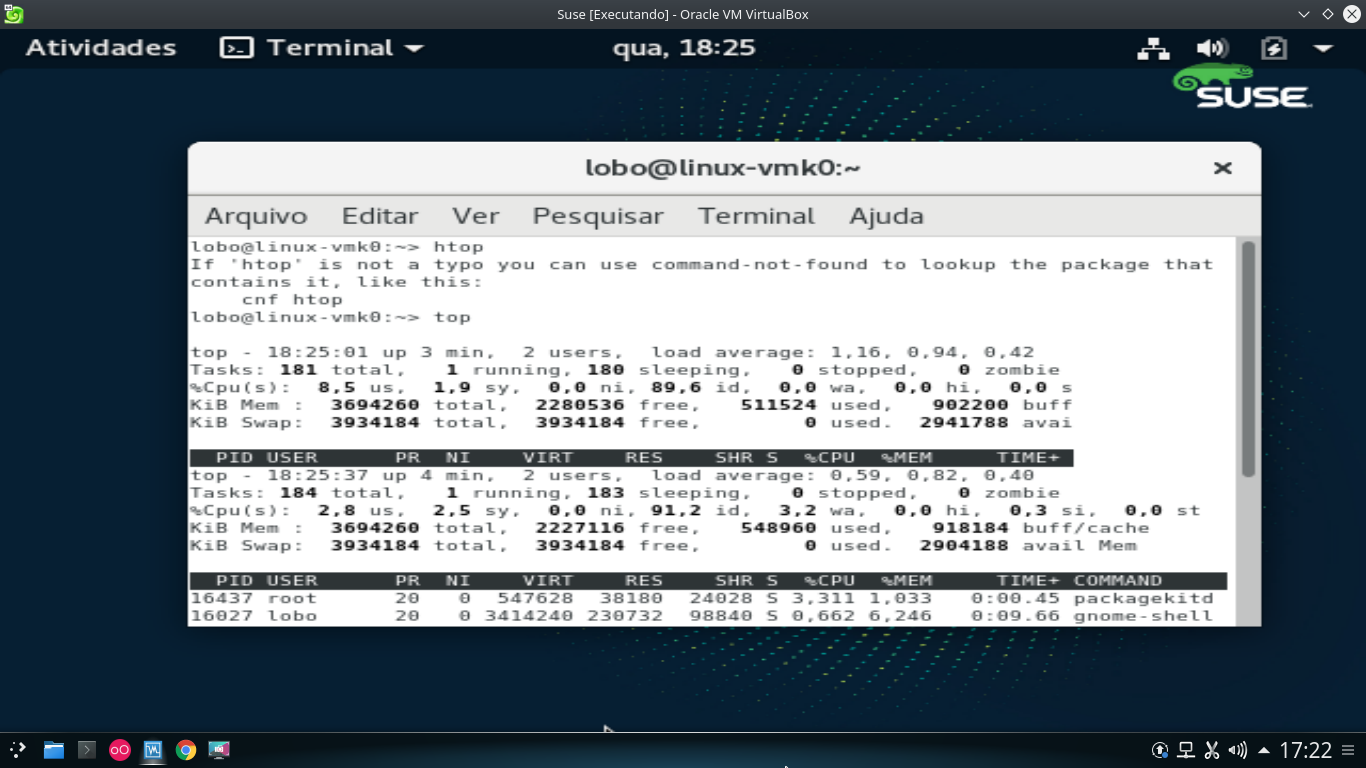This screenshot has width=1366, height=768.
Task: Click the volume icon in the guest top bar
Action: pyautogui.click(x=1211, y=47)
